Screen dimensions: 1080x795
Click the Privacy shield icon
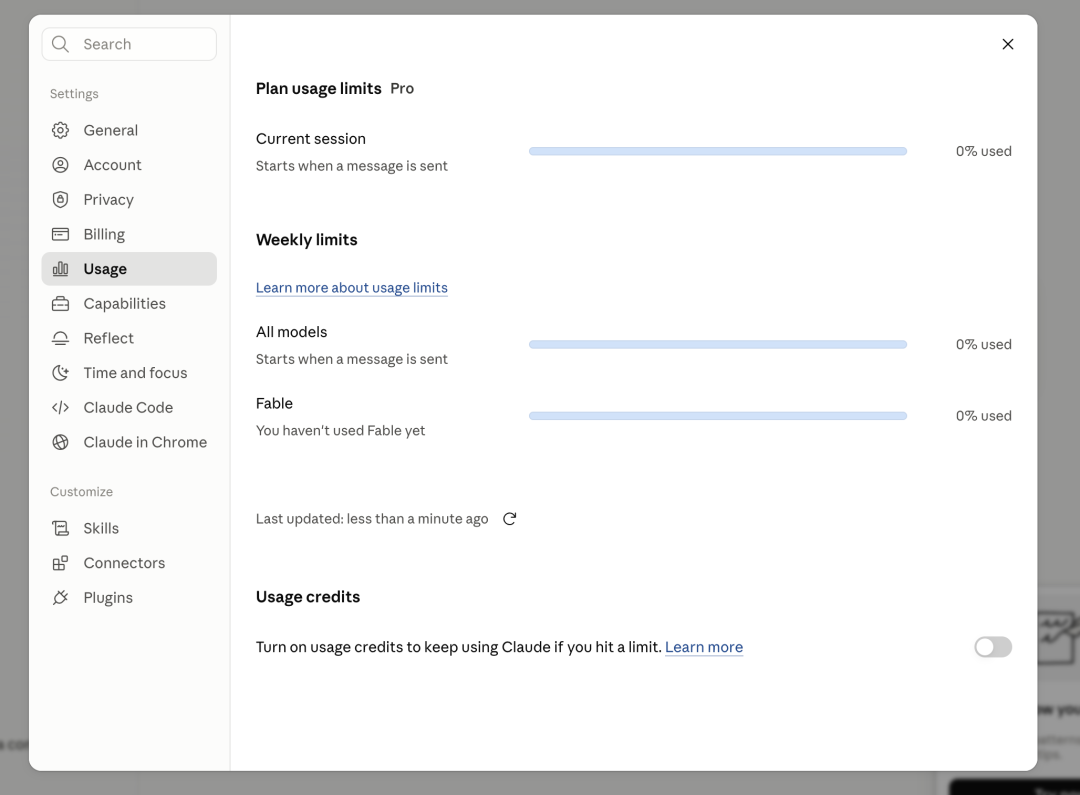point(61,200)
